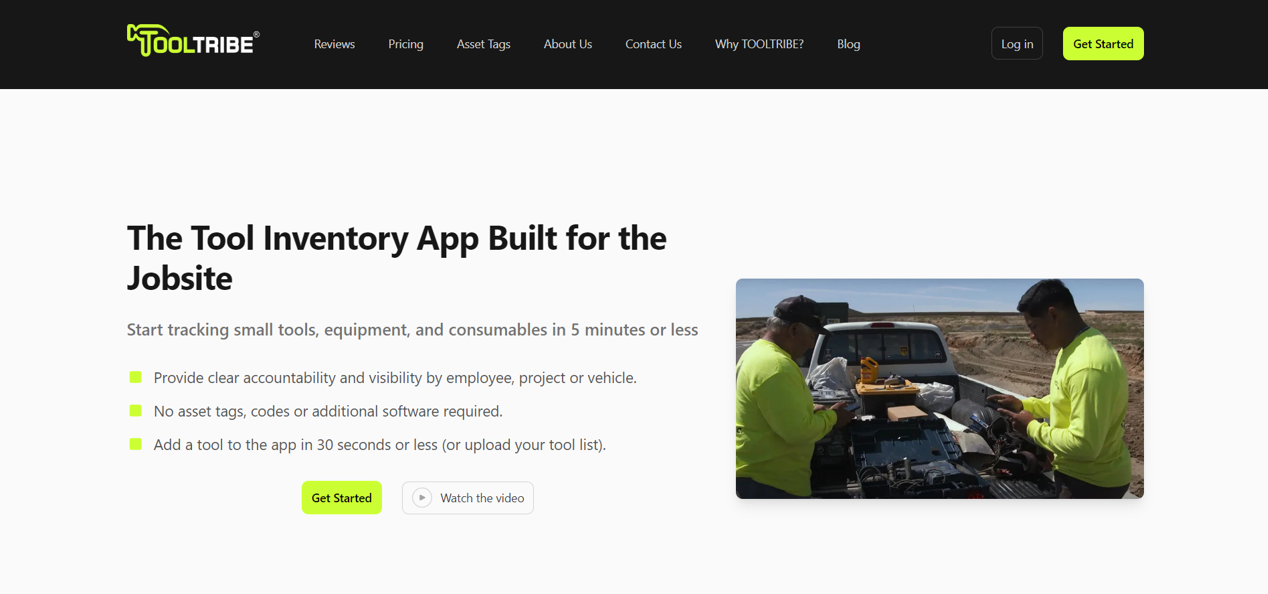1268x594 pixels.
Task: Open the jobsite workers video thumbnail
Action: pyautogui.click(x=940, y=389)
